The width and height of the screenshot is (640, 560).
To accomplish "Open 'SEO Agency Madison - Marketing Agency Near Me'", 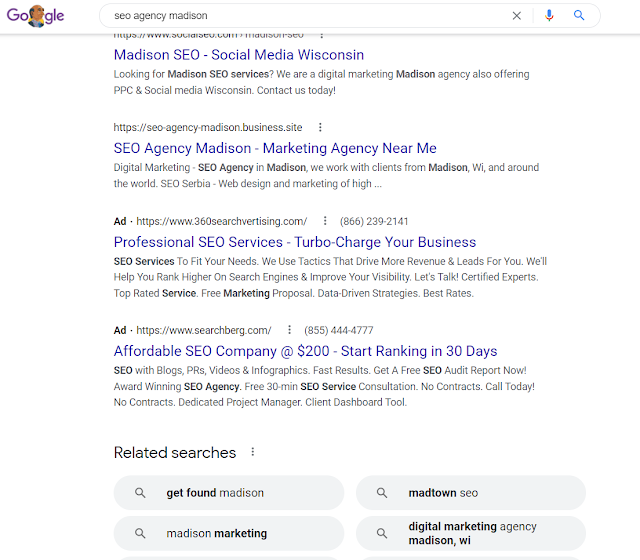I will 275,148.
